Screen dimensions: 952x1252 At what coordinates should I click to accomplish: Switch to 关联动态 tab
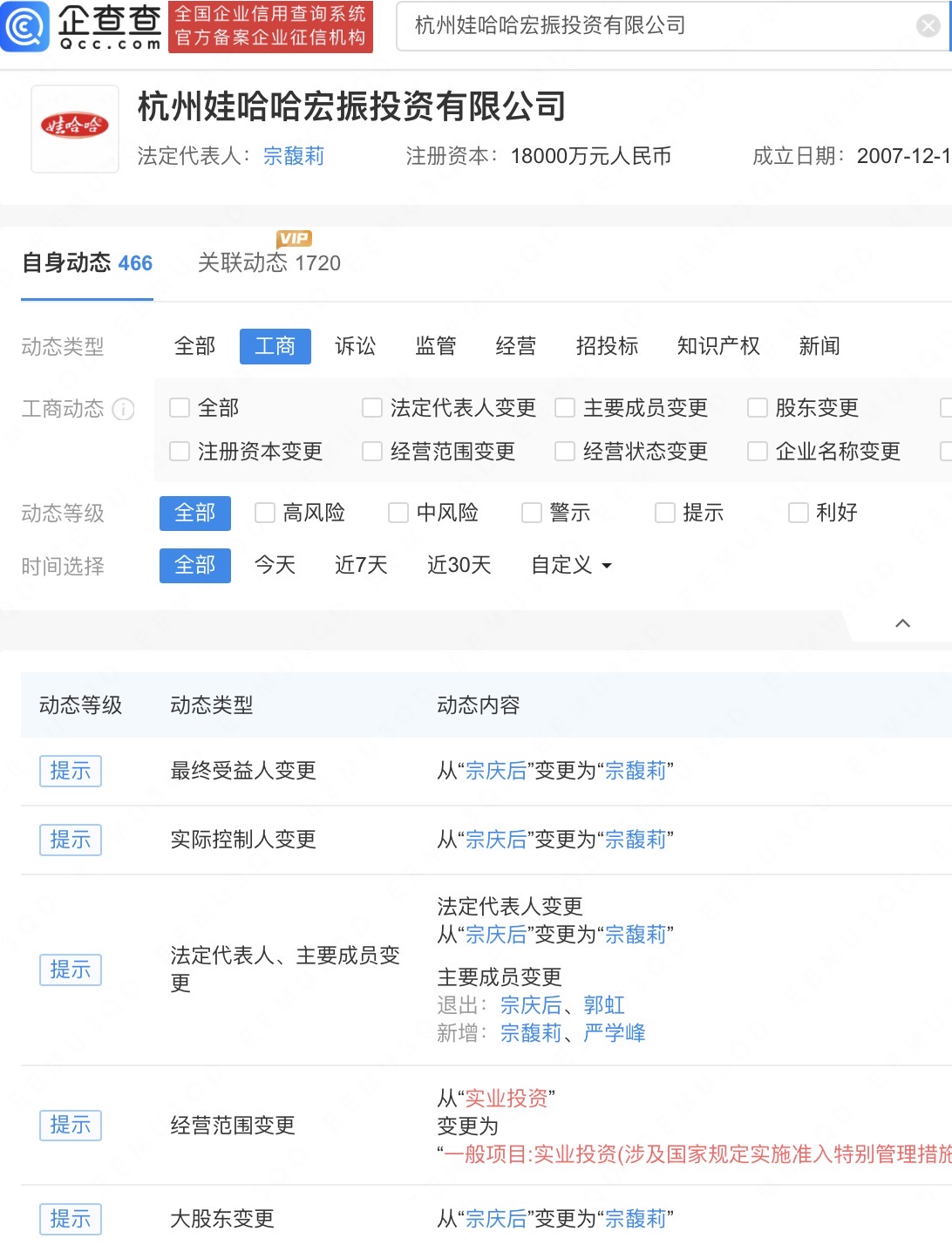269,262
